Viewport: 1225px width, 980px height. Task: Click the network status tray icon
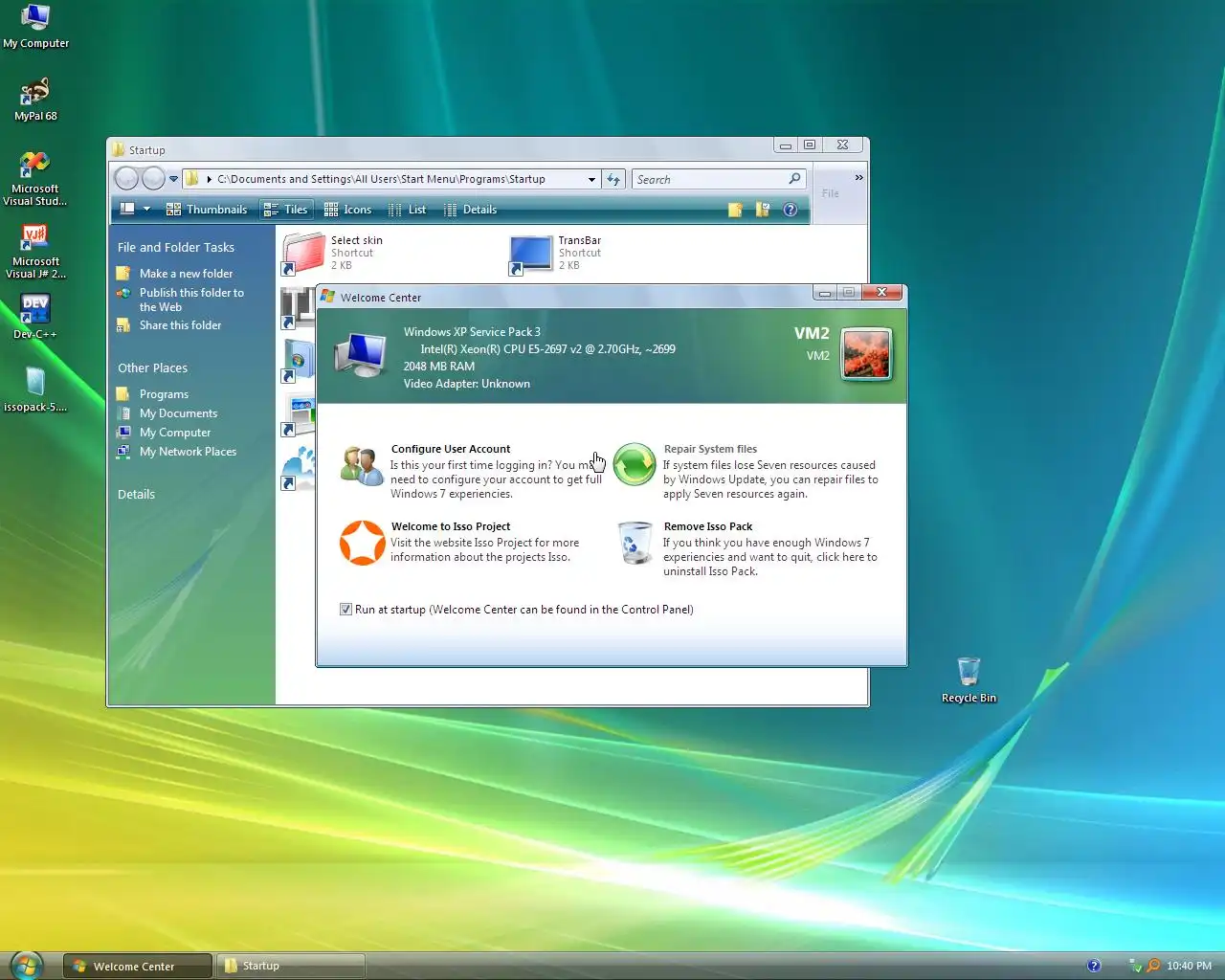coord(1135,966)
